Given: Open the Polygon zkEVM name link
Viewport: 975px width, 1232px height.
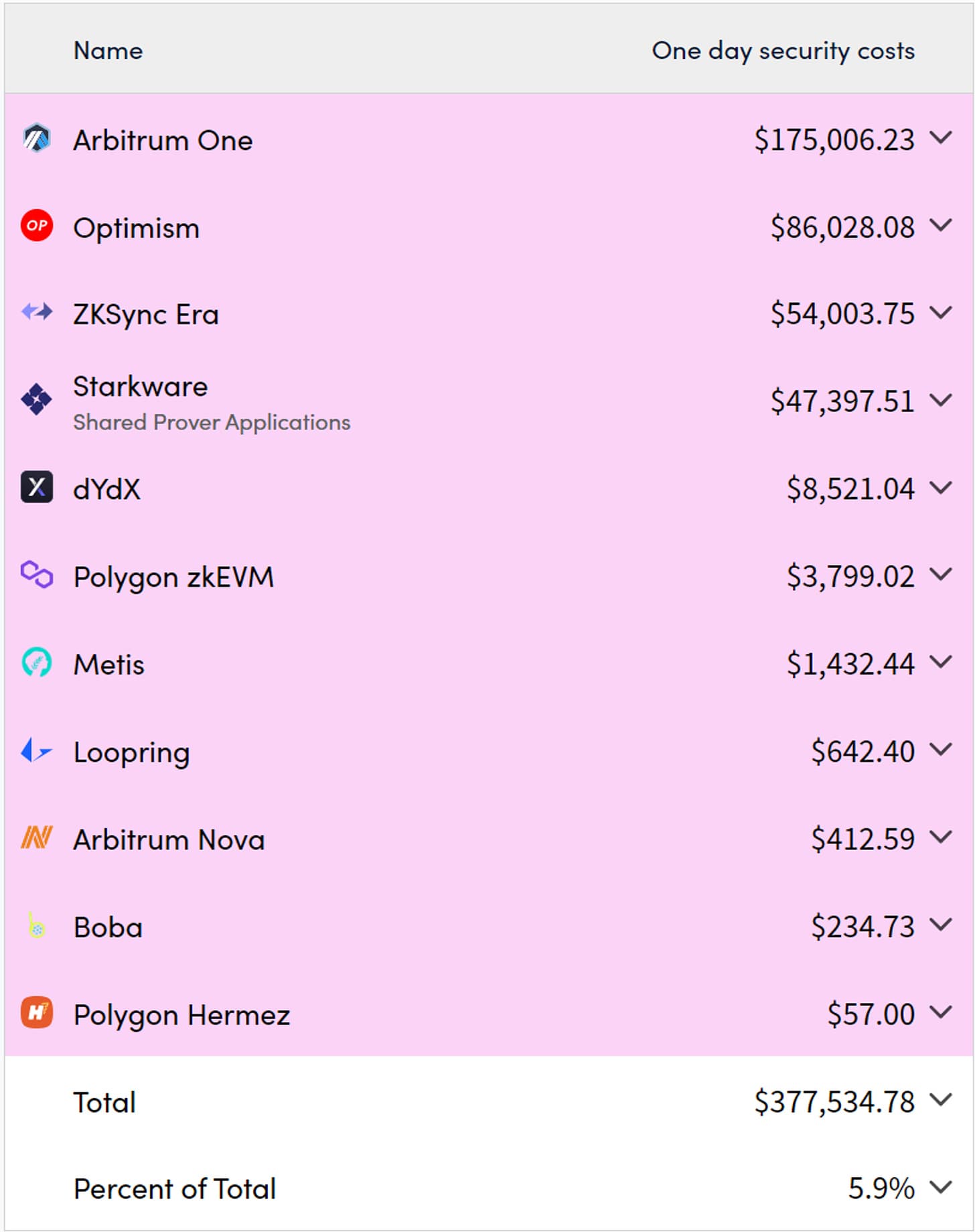Looking at the screenshot, I should pyautogui.click(x=174, y=577).
